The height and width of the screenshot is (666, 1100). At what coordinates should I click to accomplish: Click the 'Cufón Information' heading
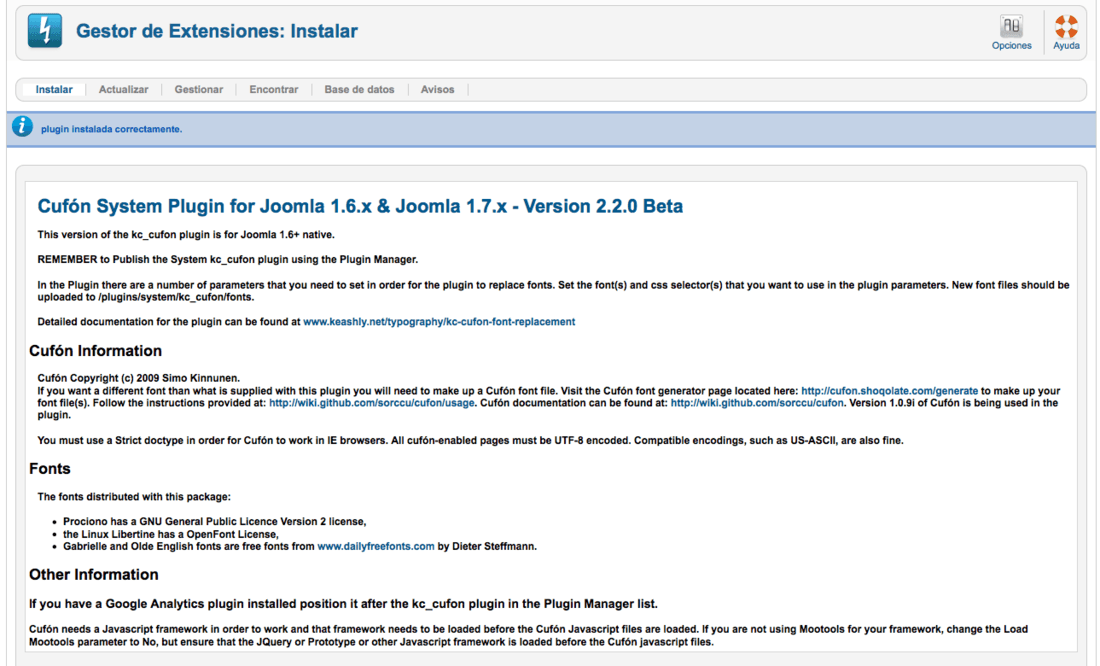pos(95,351)
